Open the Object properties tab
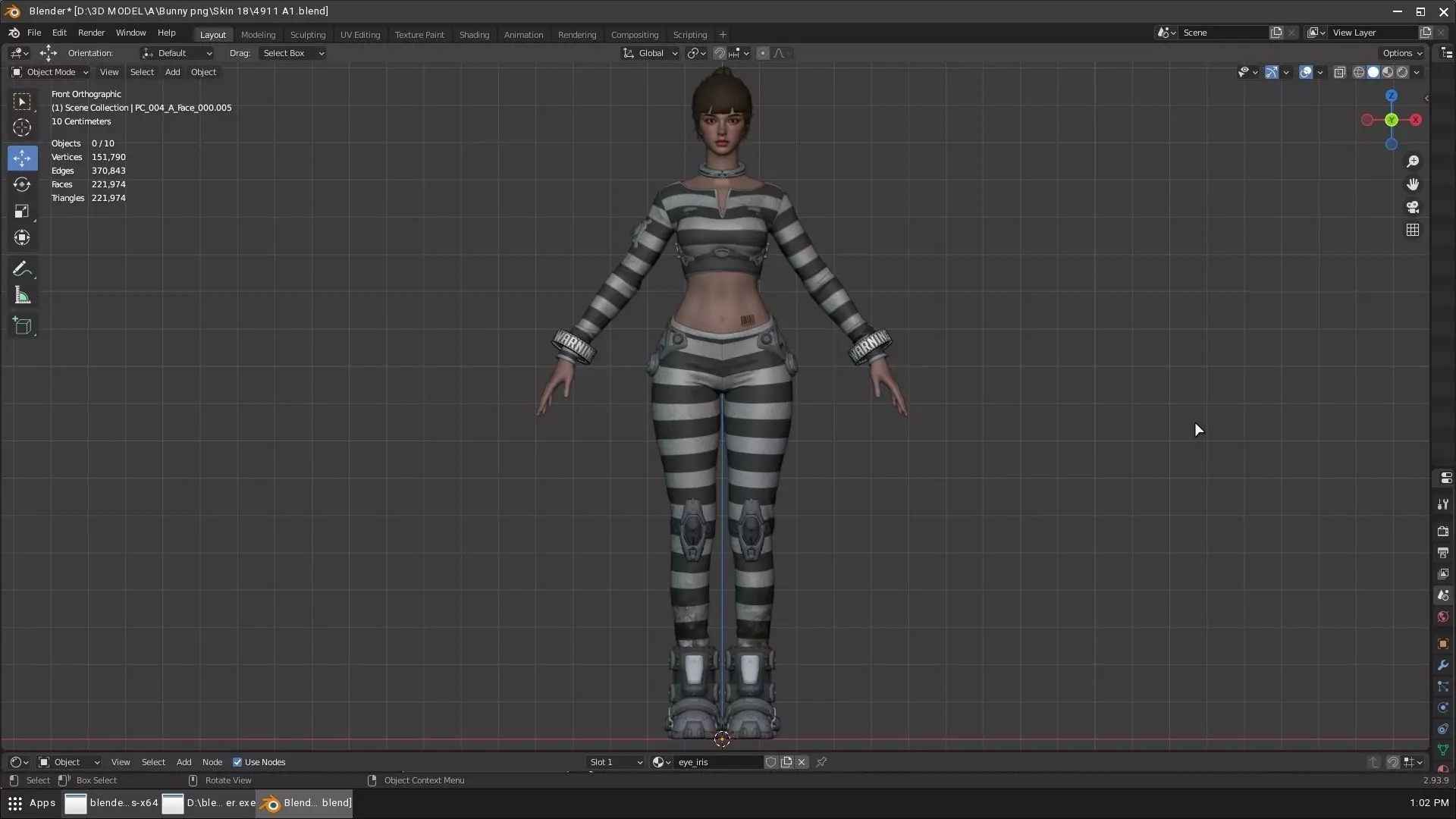1456x819 pixels. 1442,644
